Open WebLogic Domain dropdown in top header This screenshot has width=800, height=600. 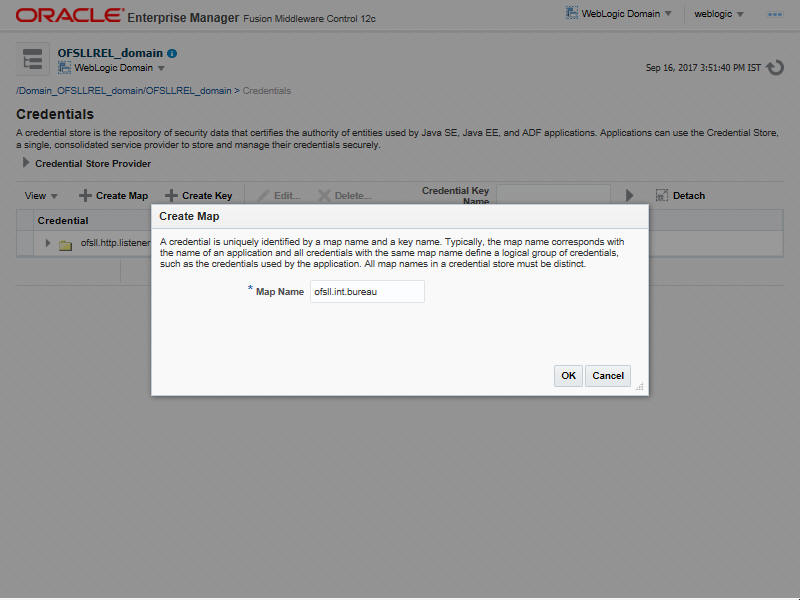[x=619, y=14]
